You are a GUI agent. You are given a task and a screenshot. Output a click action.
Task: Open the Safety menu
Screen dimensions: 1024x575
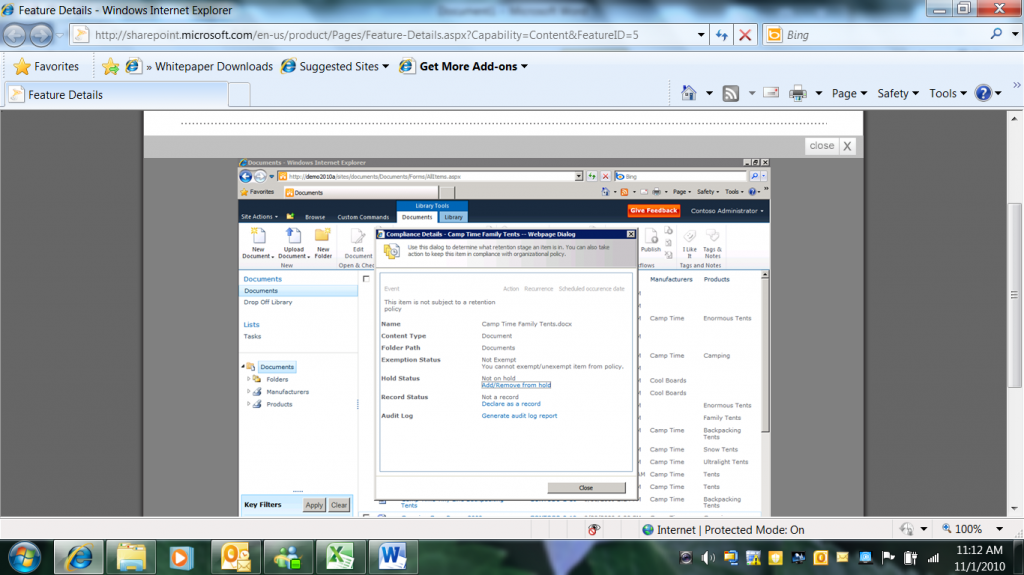898,93
